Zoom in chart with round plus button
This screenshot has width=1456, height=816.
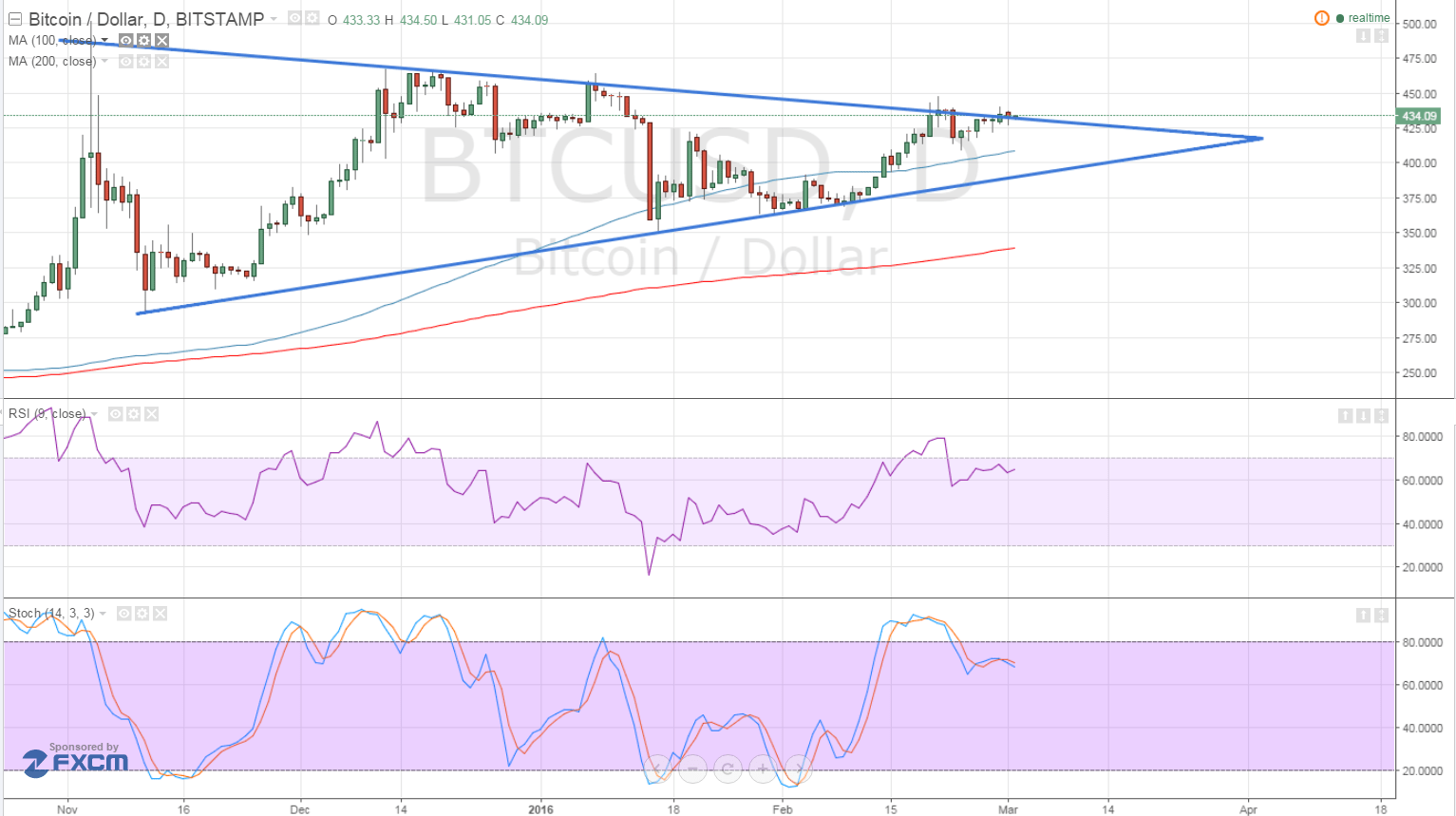[763, 769]
